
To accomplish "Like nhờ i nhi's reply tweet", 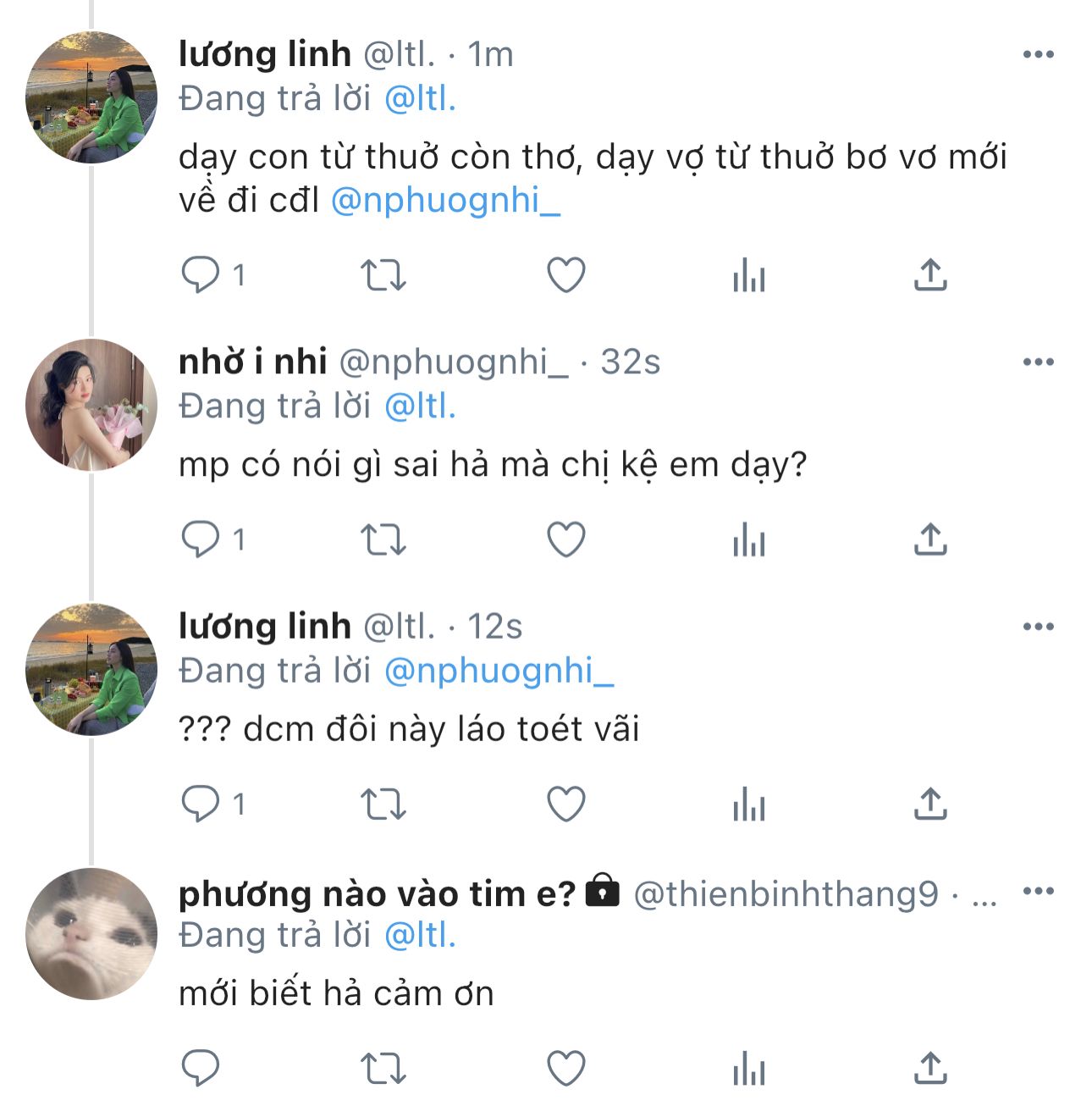I will coord(566,539).
